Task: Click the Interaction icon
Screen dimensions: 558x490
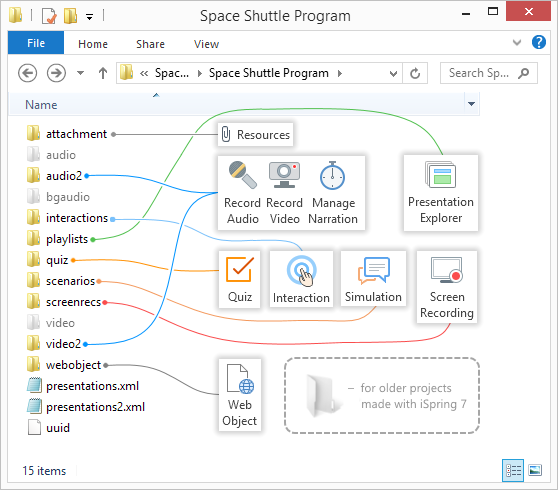Action: 301,271
